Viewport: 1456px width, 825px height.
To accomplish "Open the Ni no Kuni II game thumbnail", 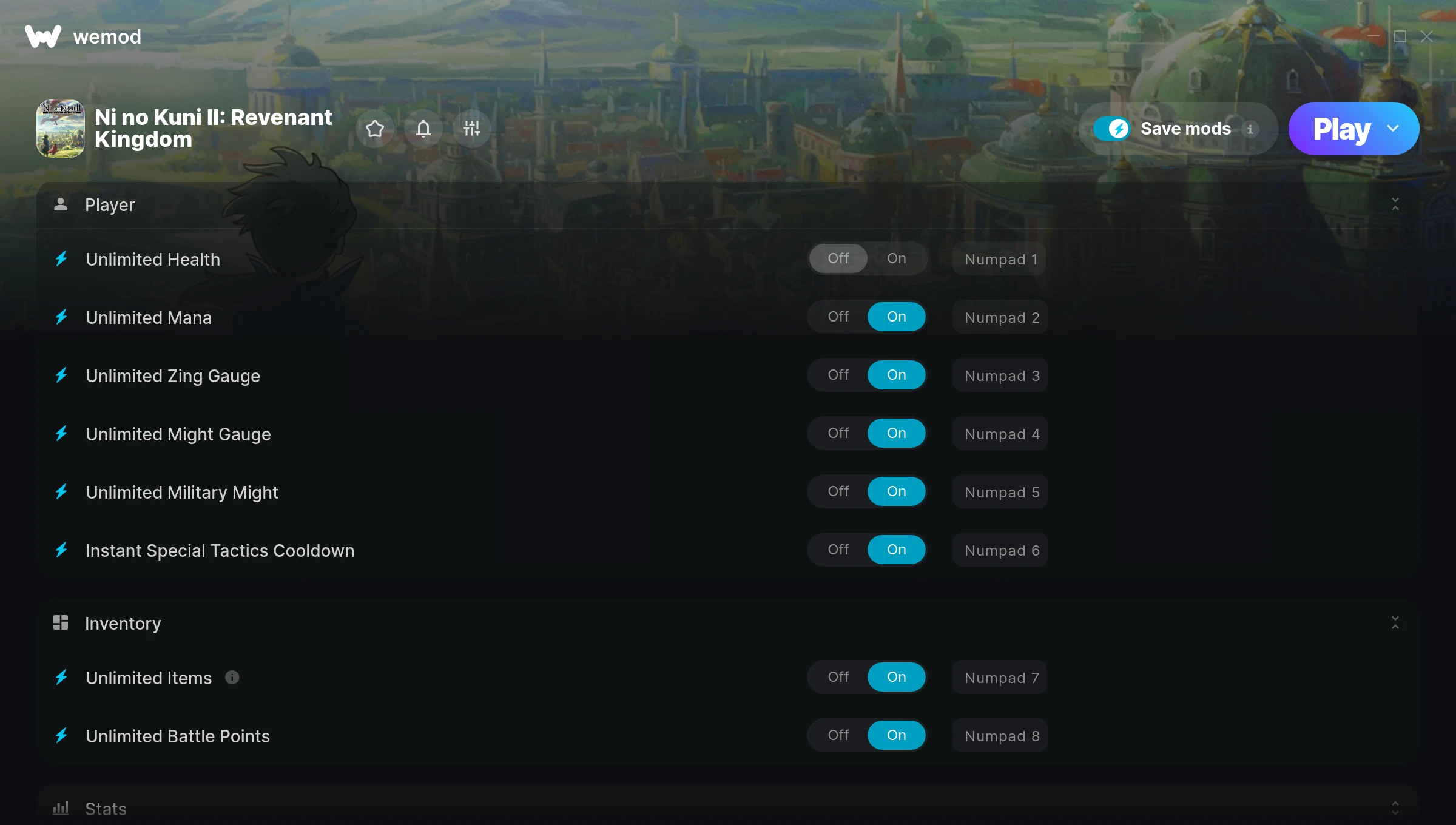I will [61, 129].
